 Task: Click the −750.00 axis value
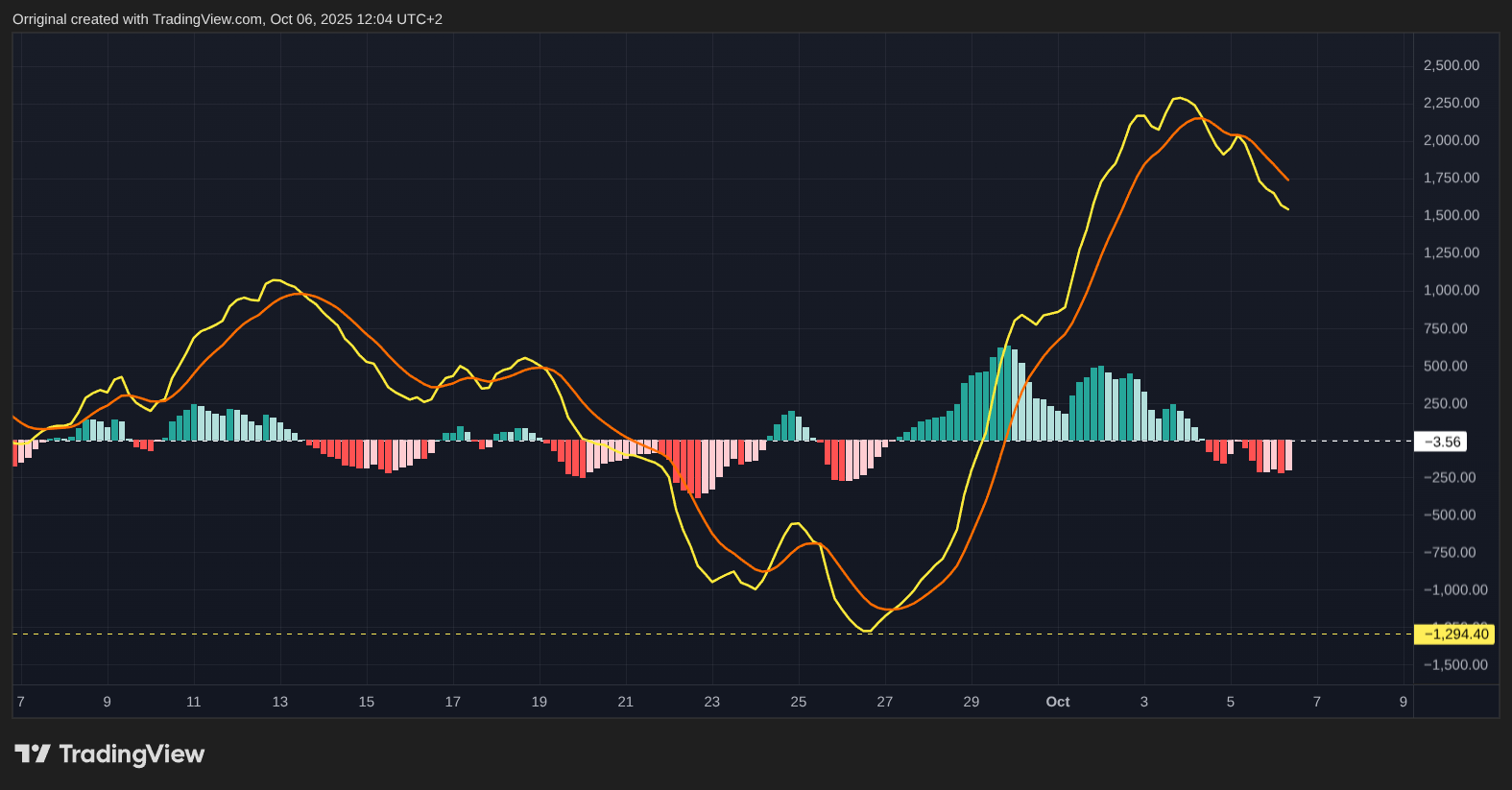coord(1450,552)
